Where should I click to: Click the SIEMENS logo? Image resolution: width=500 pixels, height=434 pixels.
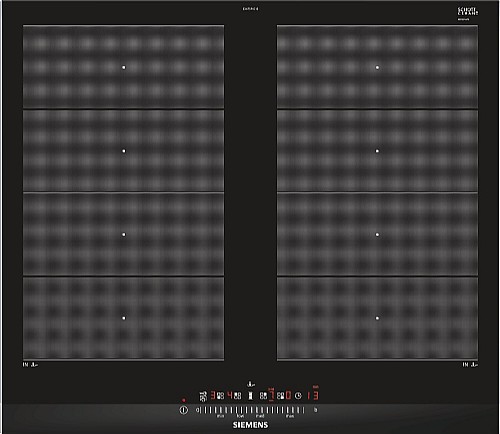[250, 425]
